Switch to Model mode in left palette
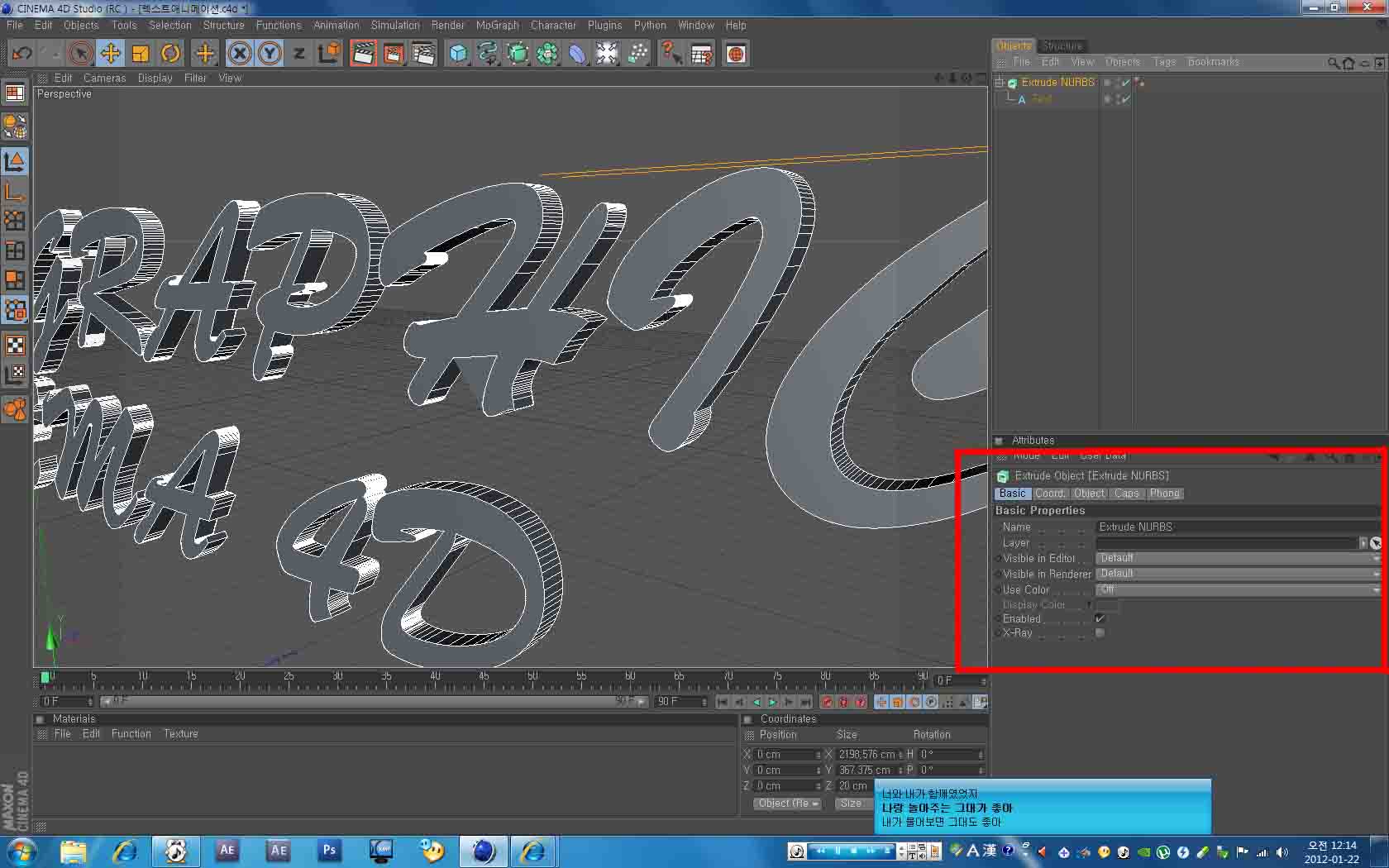 (x=15, y=161)
